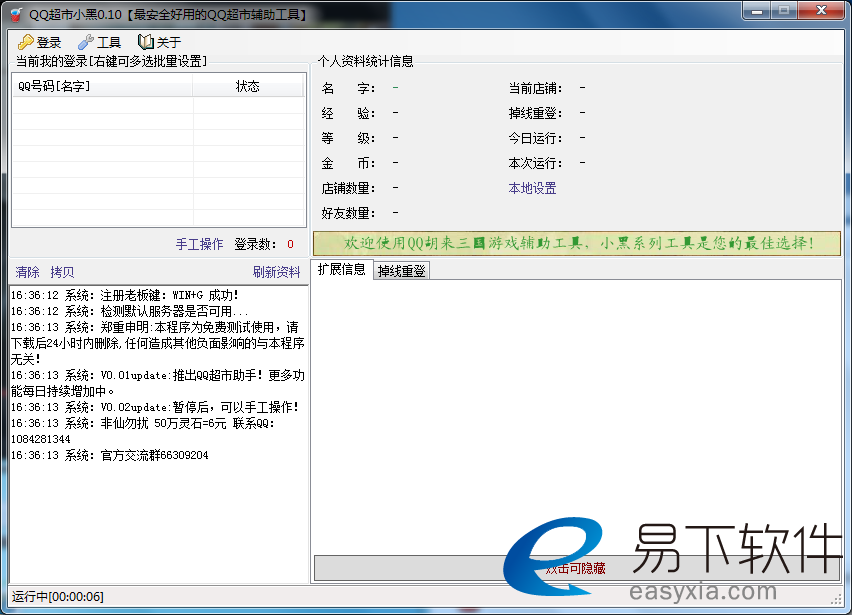
Task: Switch to the 扩展信息 tab
Action: pos(342,269)
